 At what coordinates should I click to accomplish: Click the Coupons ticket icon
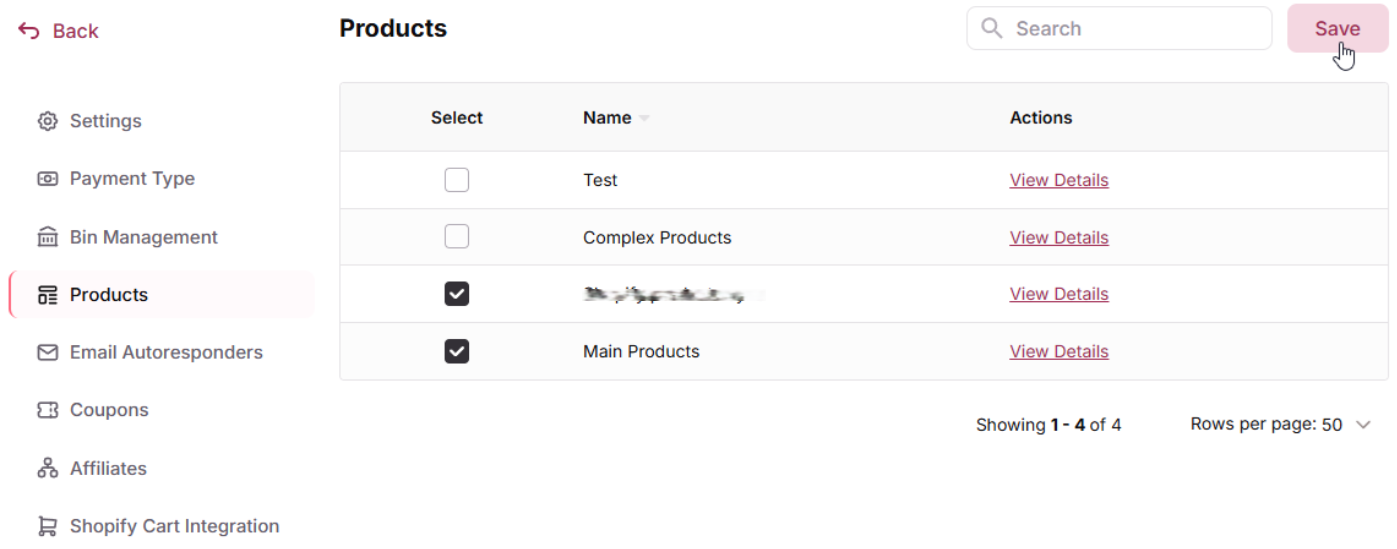pos(47,410)
